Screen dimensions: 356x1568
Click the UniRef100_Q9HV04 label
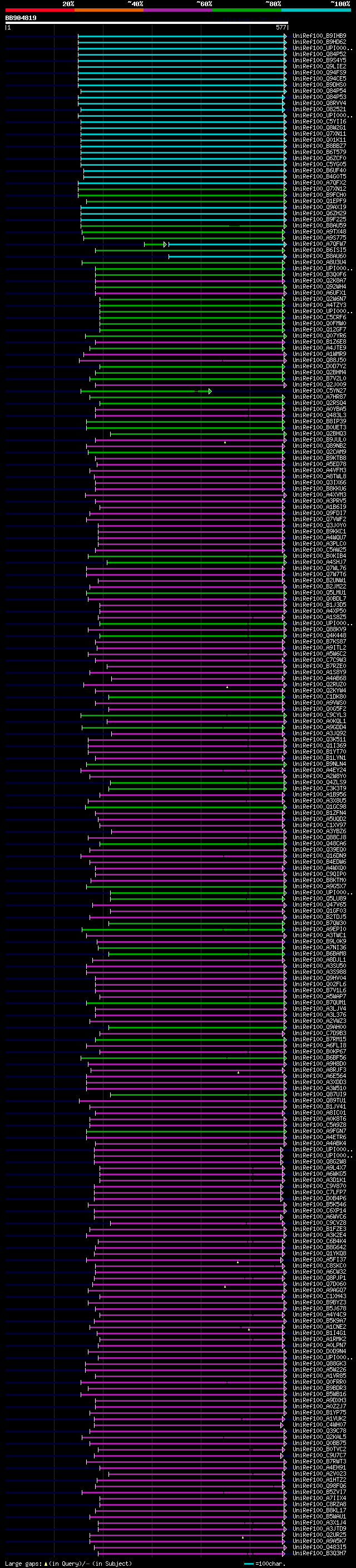click(319, 978)
